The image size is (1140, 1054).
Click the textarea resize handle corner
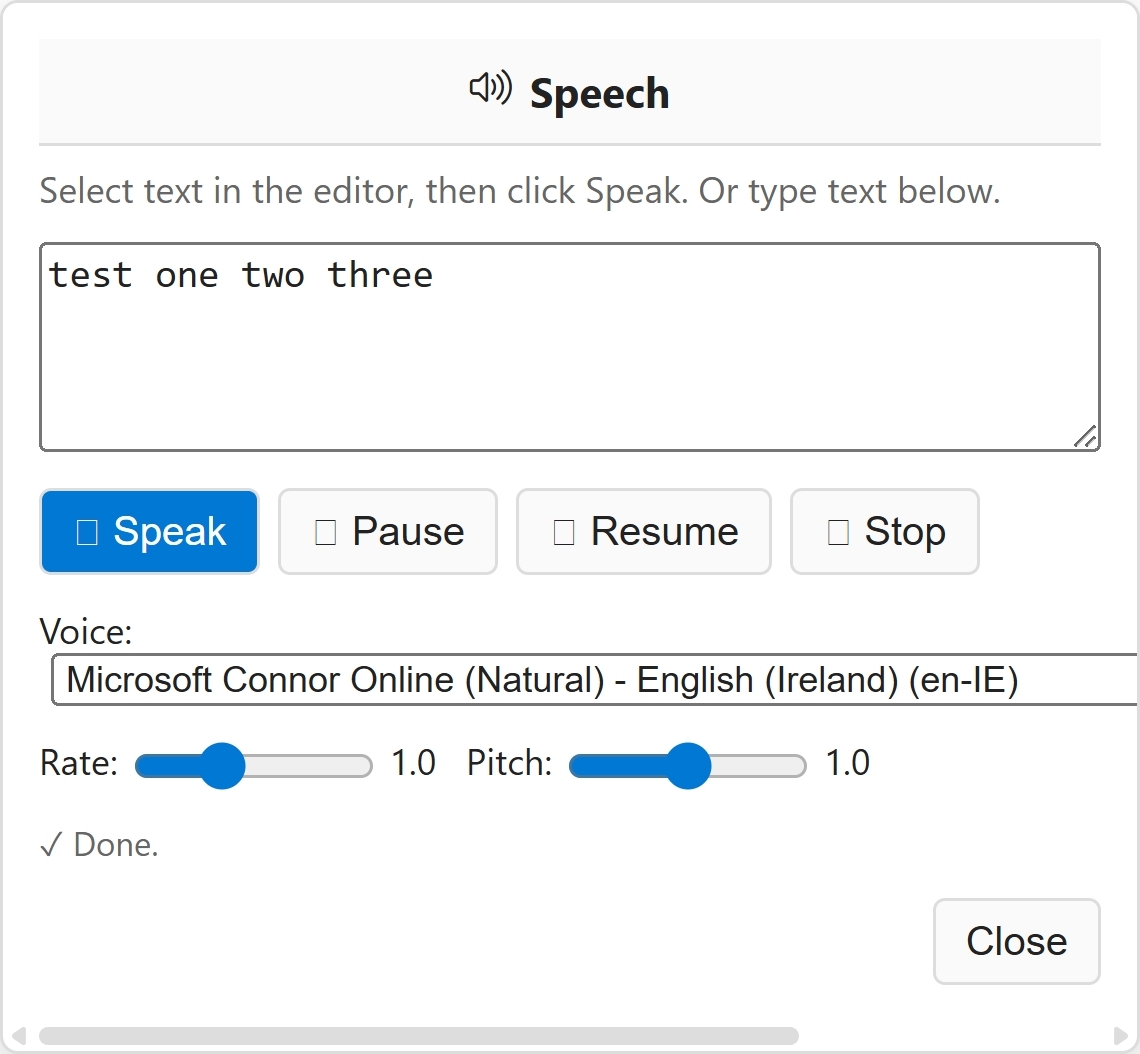pyautogui.click(x=1085, y=437)
